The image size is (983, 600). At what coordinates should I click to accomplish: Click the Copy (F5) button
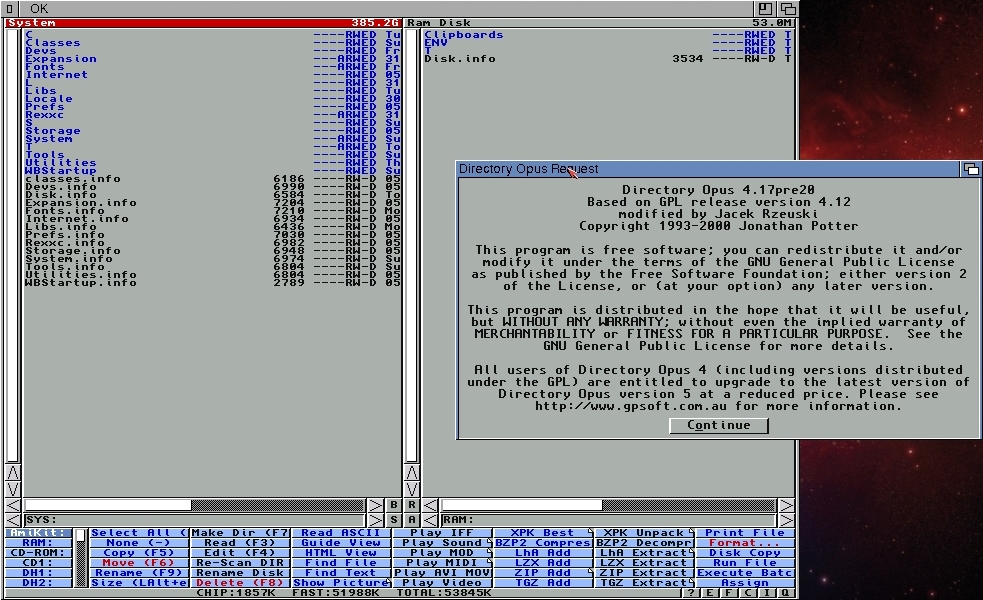coord(139,553)
